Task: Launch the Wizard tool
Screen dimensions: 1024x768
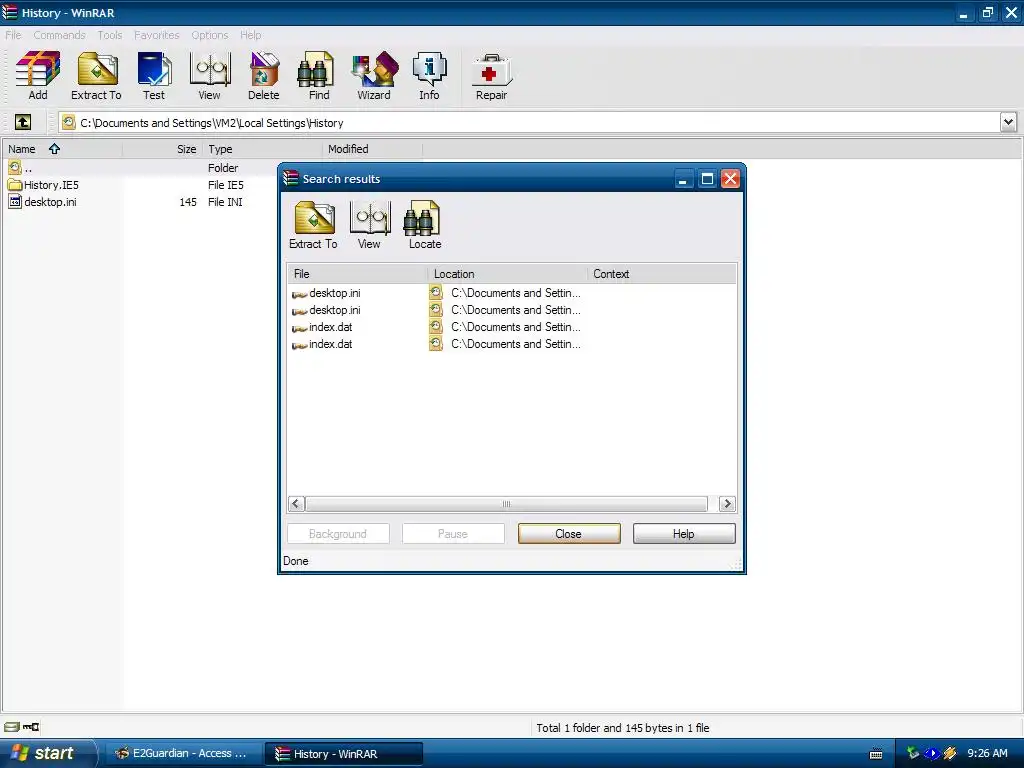Action: 374,76
